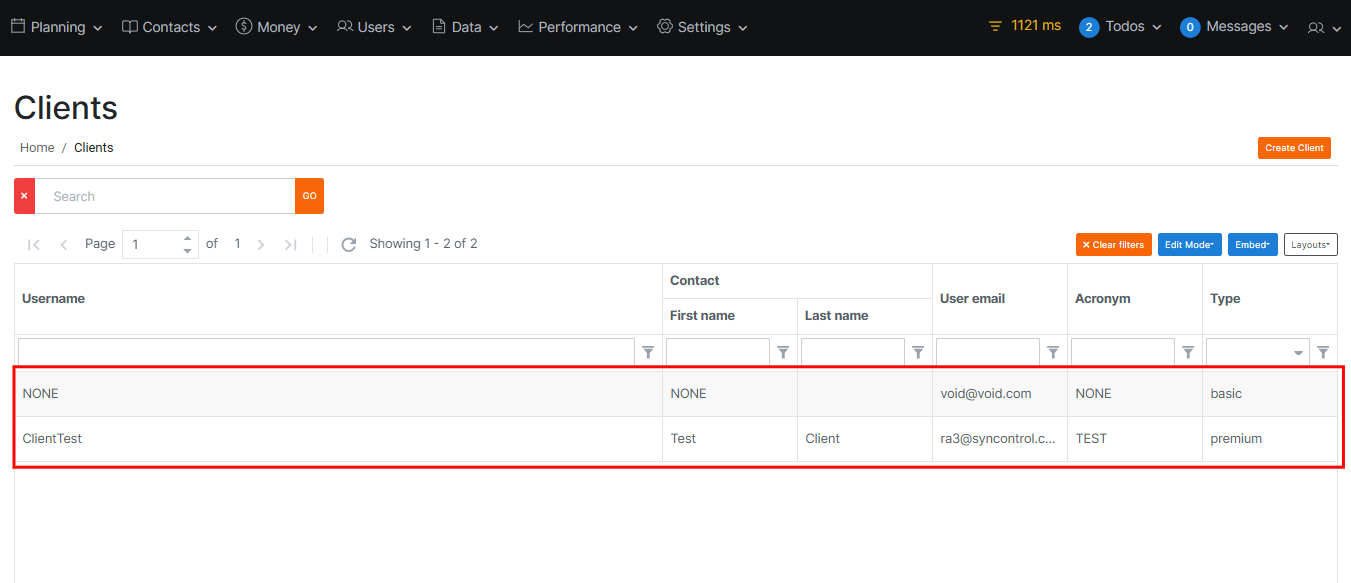The height and width of the screenshot is (583, 1351).
Task: Jump to the last page using the pager icon
Action: click(x=290, y=244)
